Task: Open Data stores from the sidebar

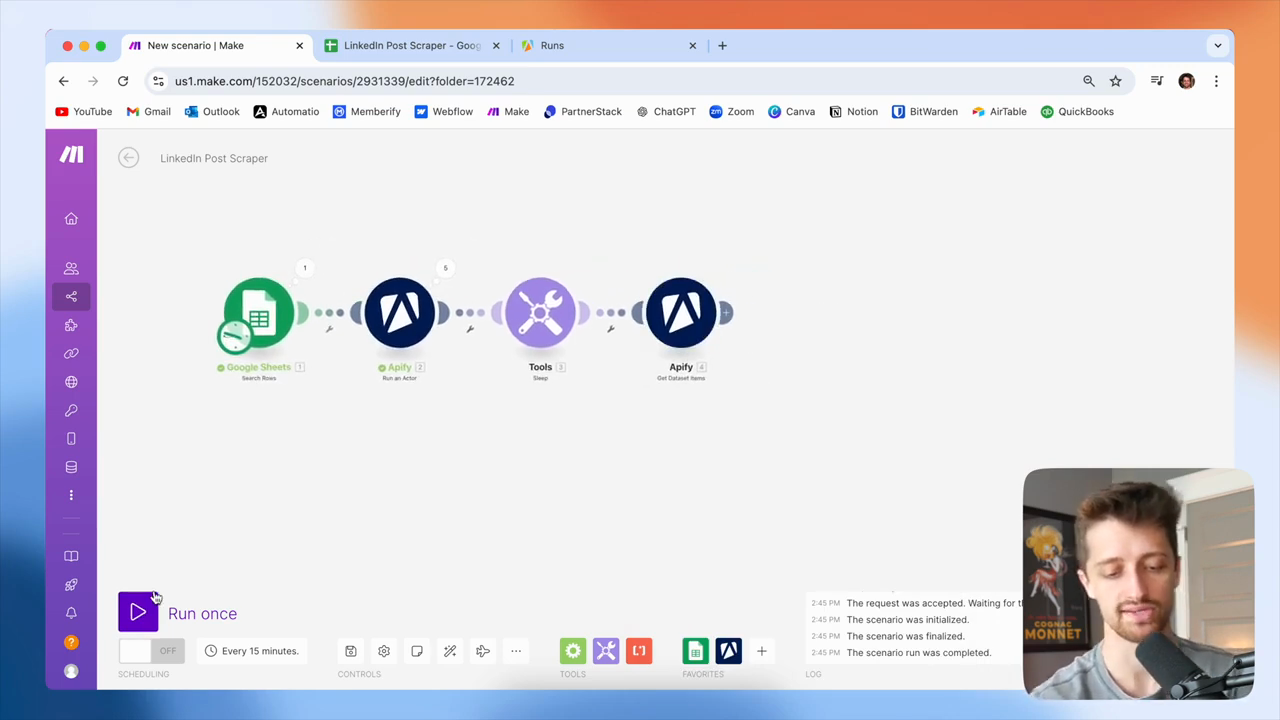Action: coord(71,467)
